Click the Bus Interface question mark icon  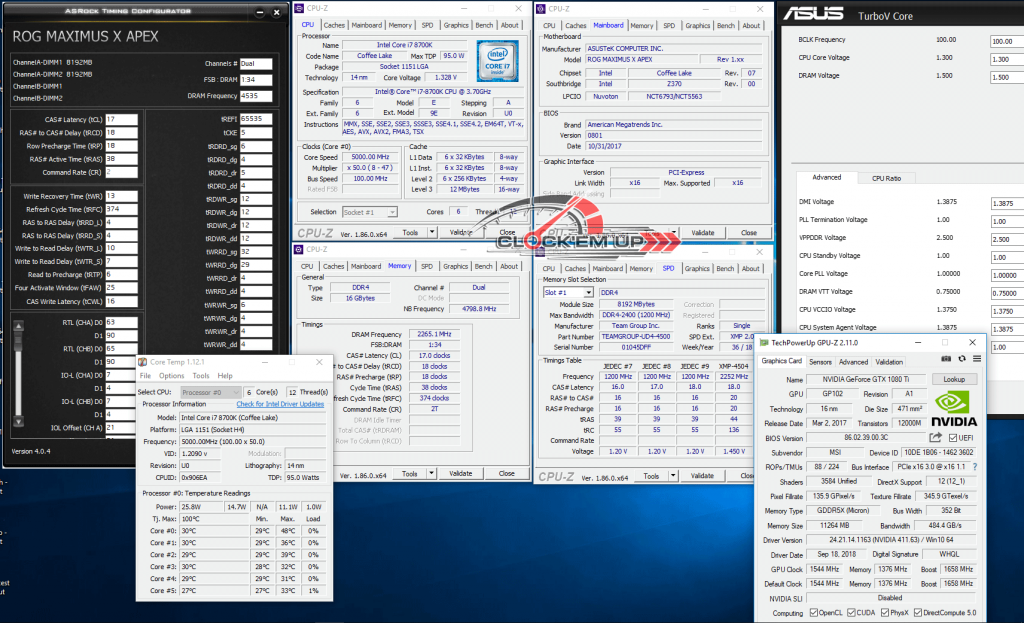coord(975,466)
